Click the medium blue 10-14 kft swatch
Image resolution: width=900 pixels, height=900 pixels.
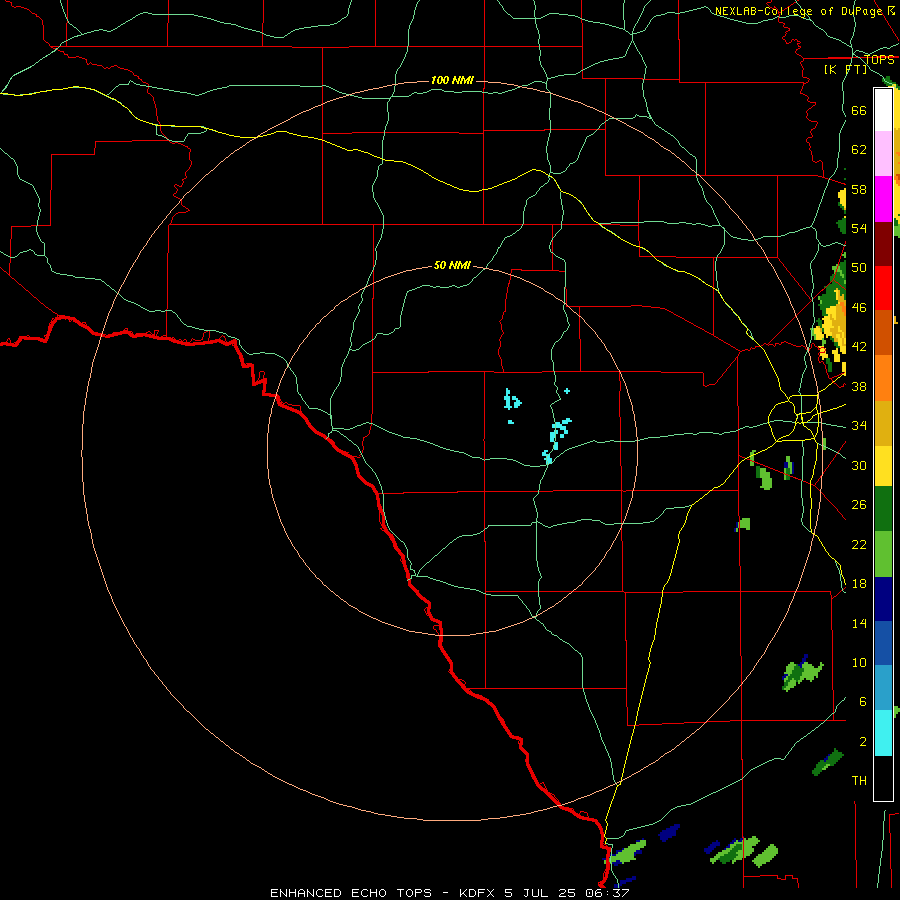tap(883, 643)
